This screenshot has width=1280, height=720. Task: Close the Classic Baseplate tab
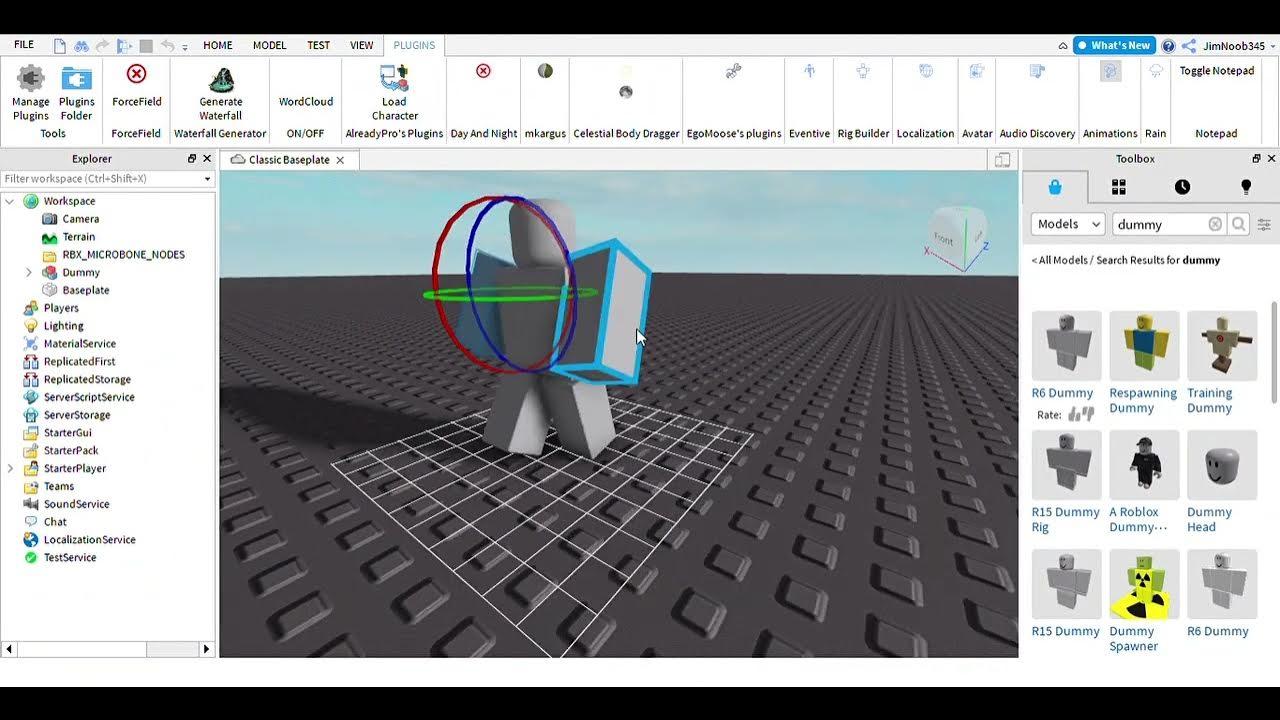340,160
